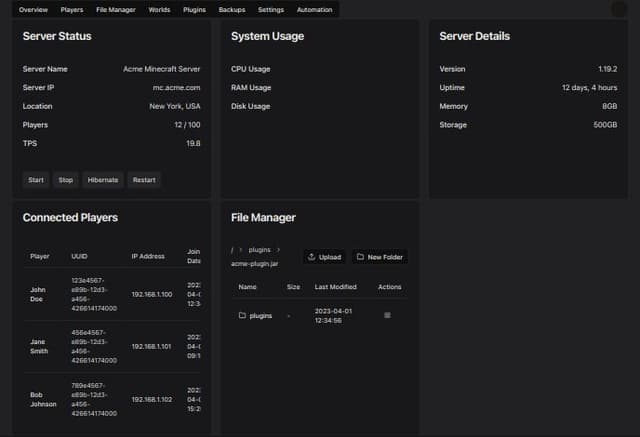Screen dimensions: 640x437
Task: Click the plugins folder icon in file list
Action: (242, 315)
